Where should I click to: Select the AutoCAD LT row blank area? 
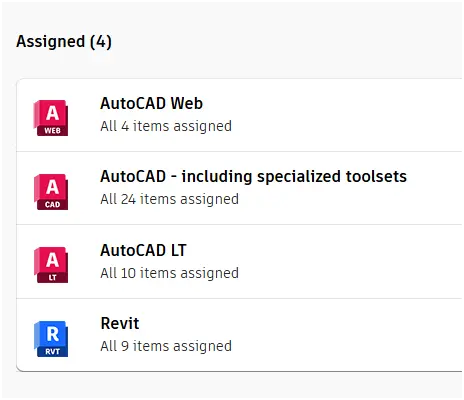(x=347, y=262)
